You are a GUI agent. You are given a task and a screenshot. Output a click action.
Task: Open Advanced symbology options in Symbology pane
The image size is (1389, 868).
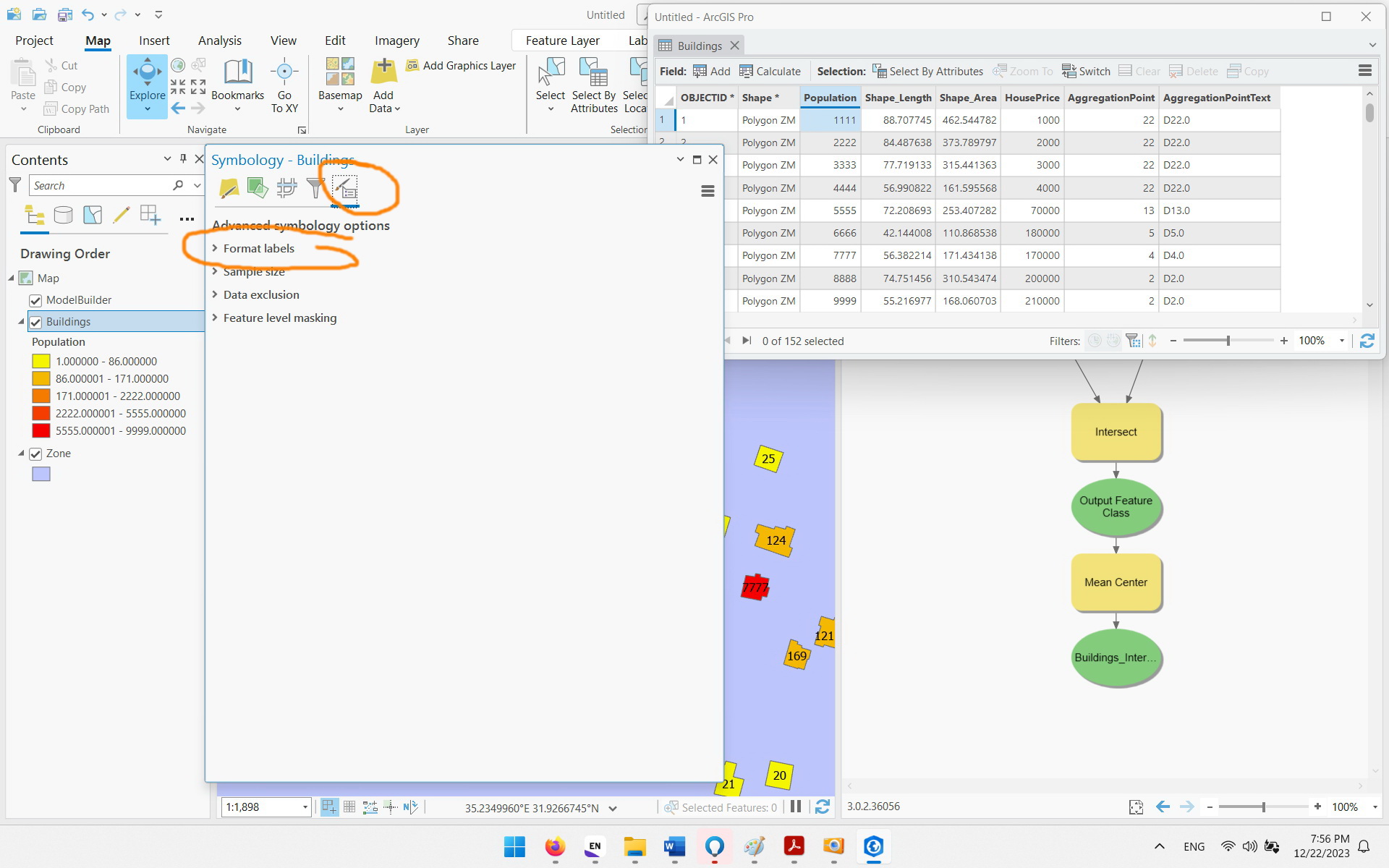click(x=345, y=190)
